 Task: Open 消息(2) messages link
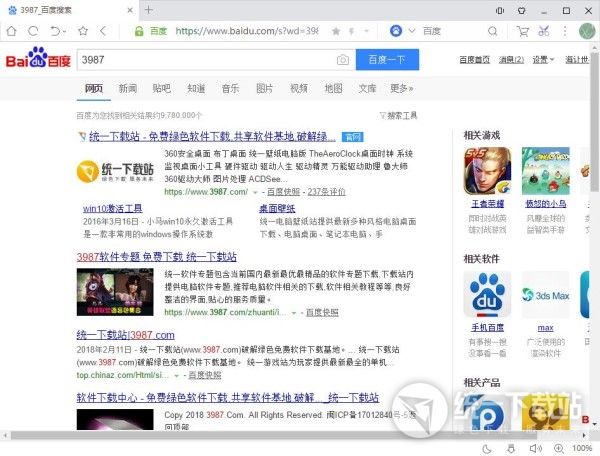(511, 60)
